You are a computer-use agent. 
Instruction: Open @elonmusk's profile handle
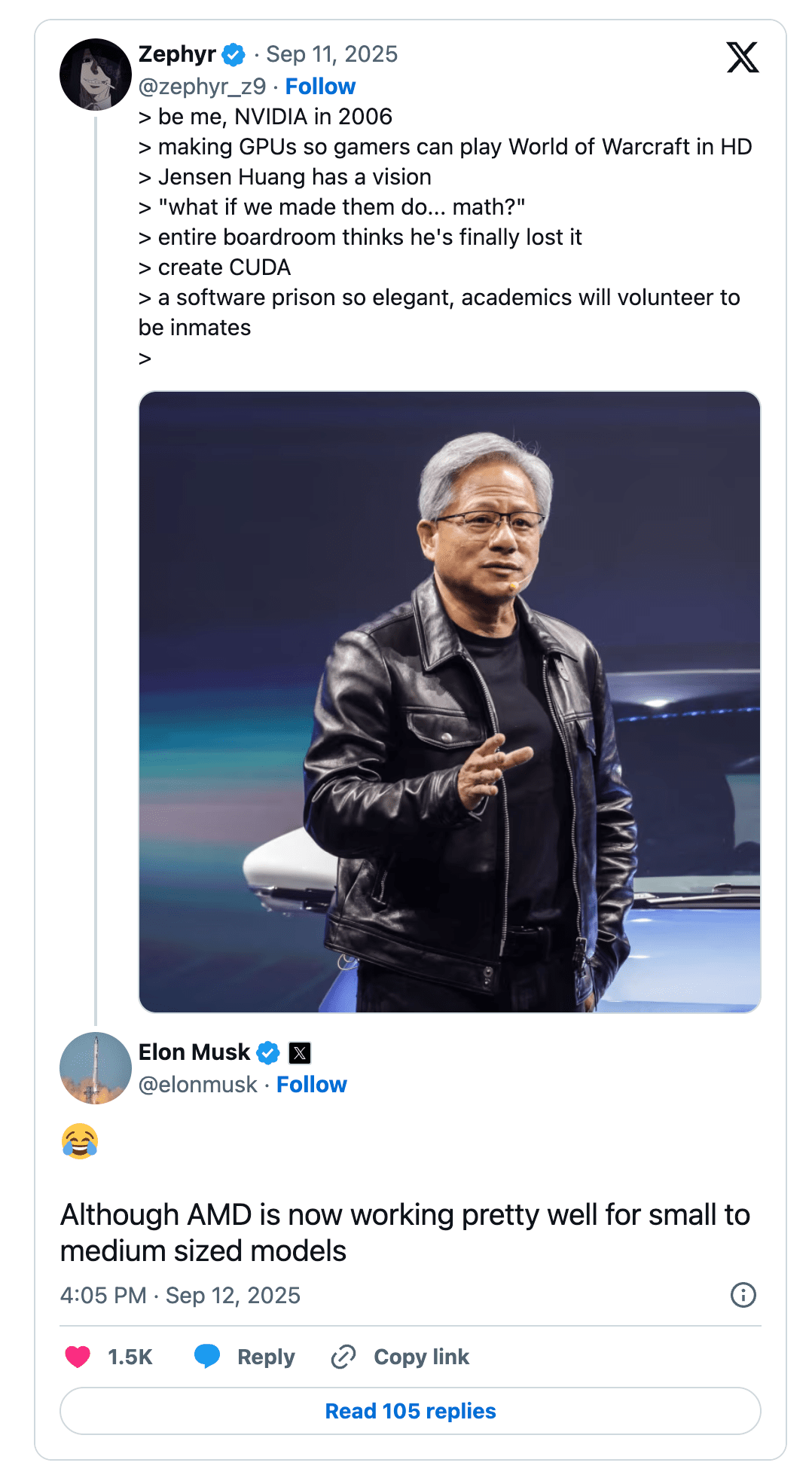197,1085
